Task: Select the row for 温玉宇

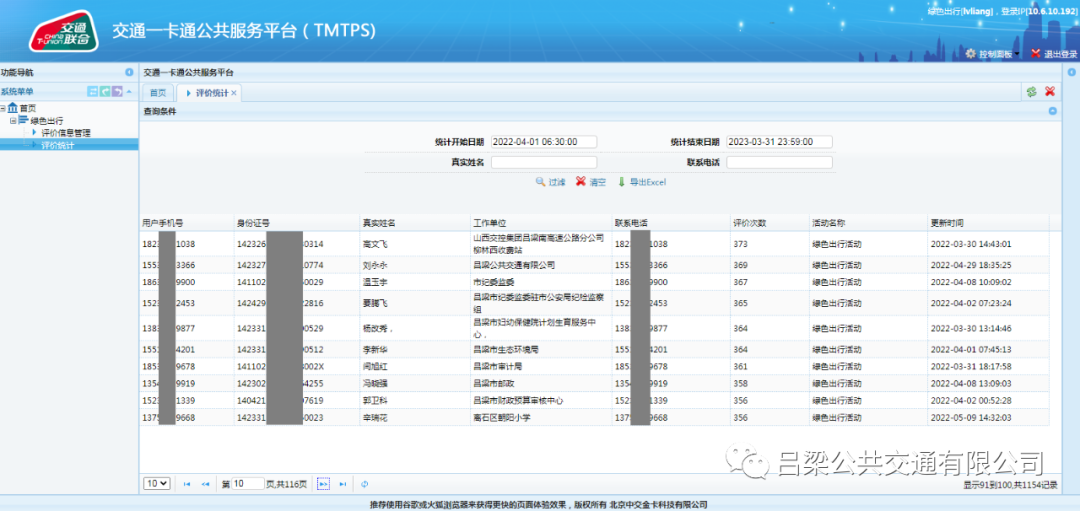Action: point(594,282)
